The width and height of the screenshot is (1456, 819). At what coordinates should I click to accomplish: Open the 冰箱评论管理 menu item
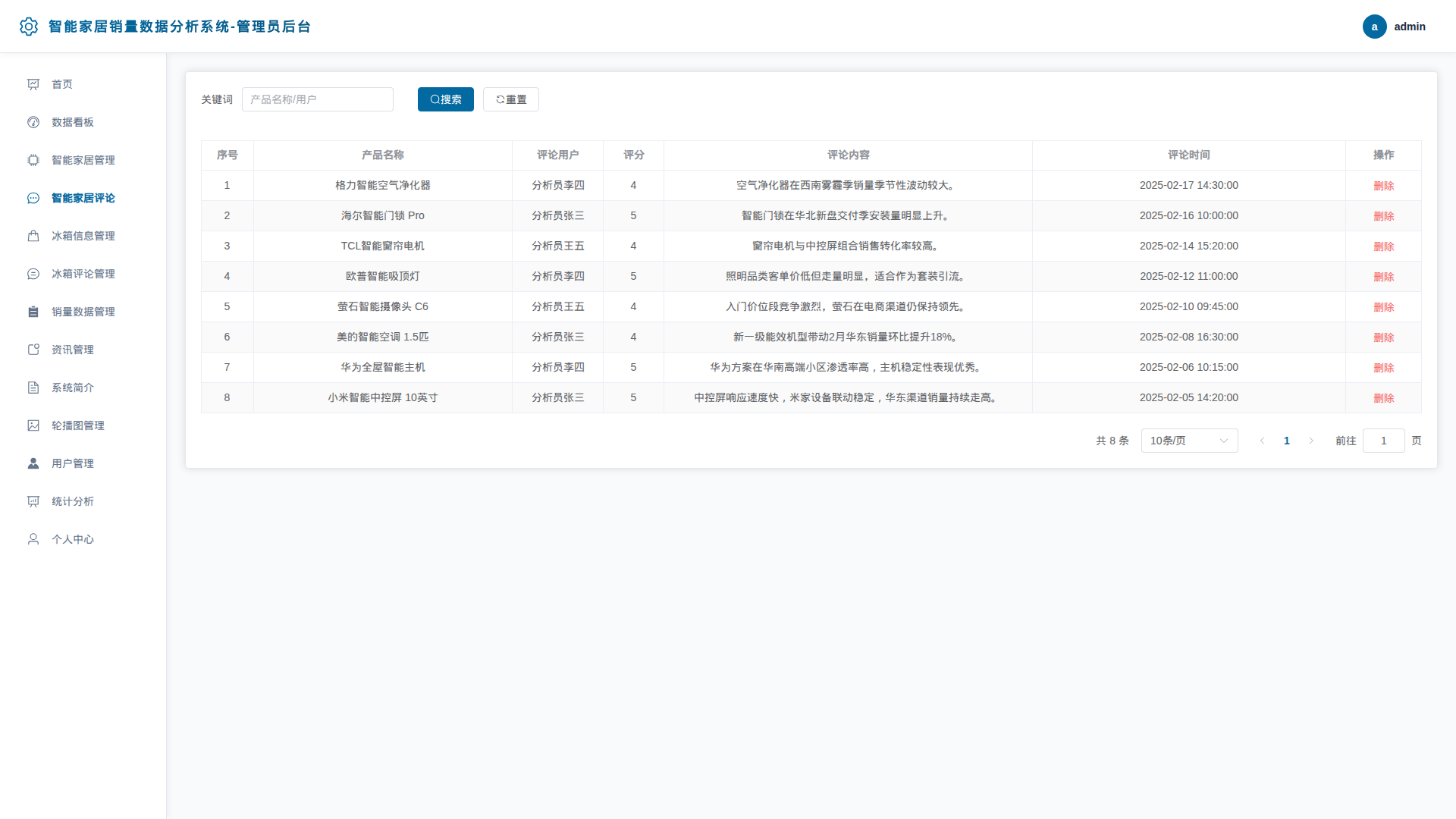click(x=83, y=274)
